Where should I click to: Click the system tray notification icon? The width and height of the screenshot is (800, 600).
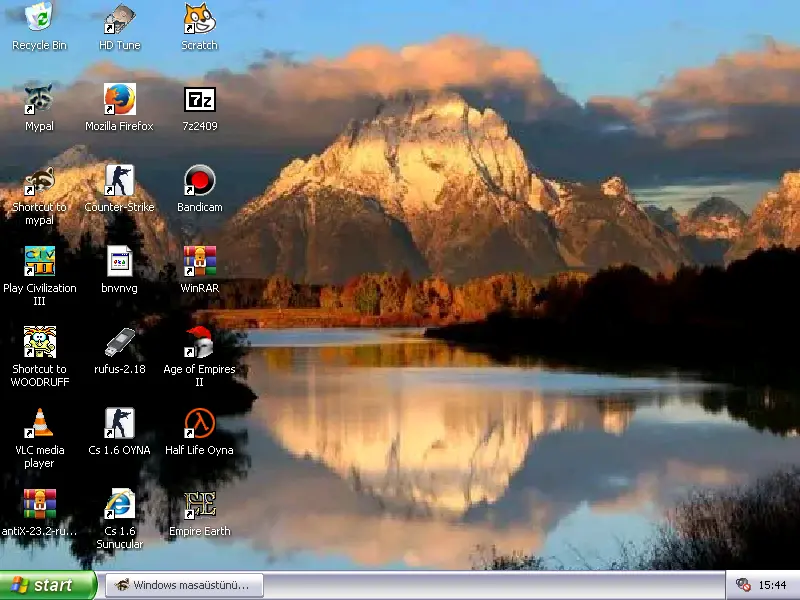[x=743, y=585]
